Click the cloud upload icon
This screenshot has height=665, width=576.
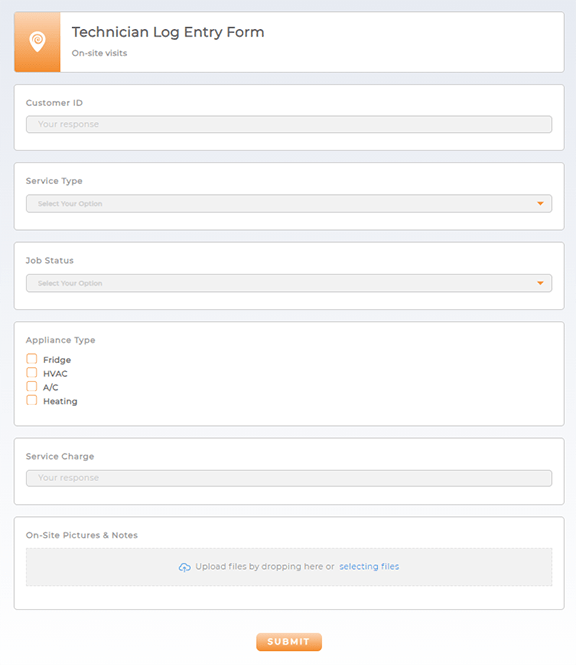(x=185, y=567)
